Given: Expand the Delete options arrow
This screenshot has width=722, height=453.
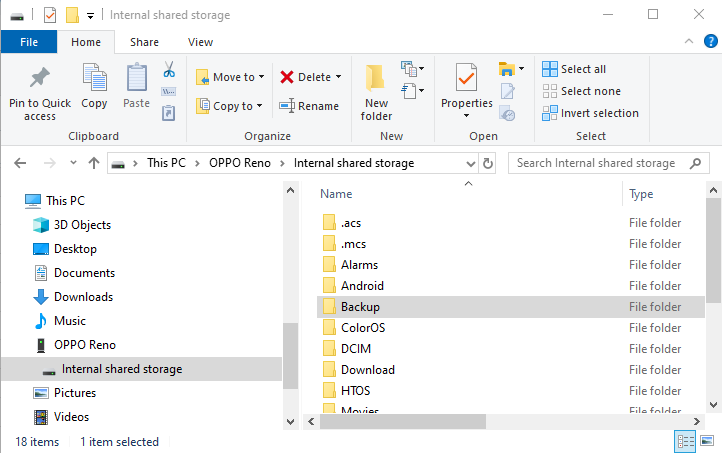Looking at the screenshot, I should [338, 77].
